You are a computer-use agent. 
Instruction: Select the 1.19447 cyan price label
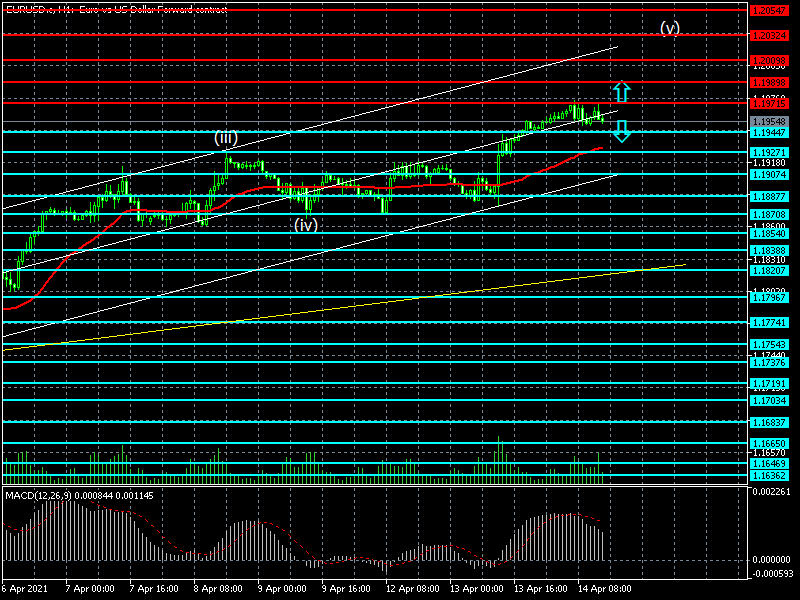tap(769, 132)
